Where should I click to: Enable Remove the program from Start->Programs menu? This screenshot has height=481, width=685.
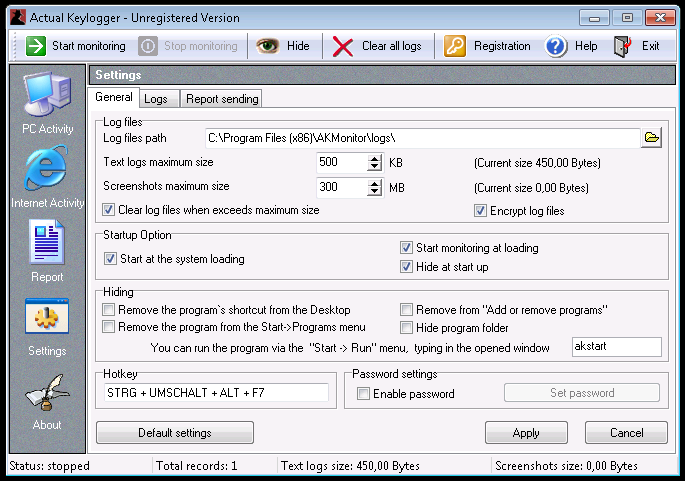coord(108,327)
